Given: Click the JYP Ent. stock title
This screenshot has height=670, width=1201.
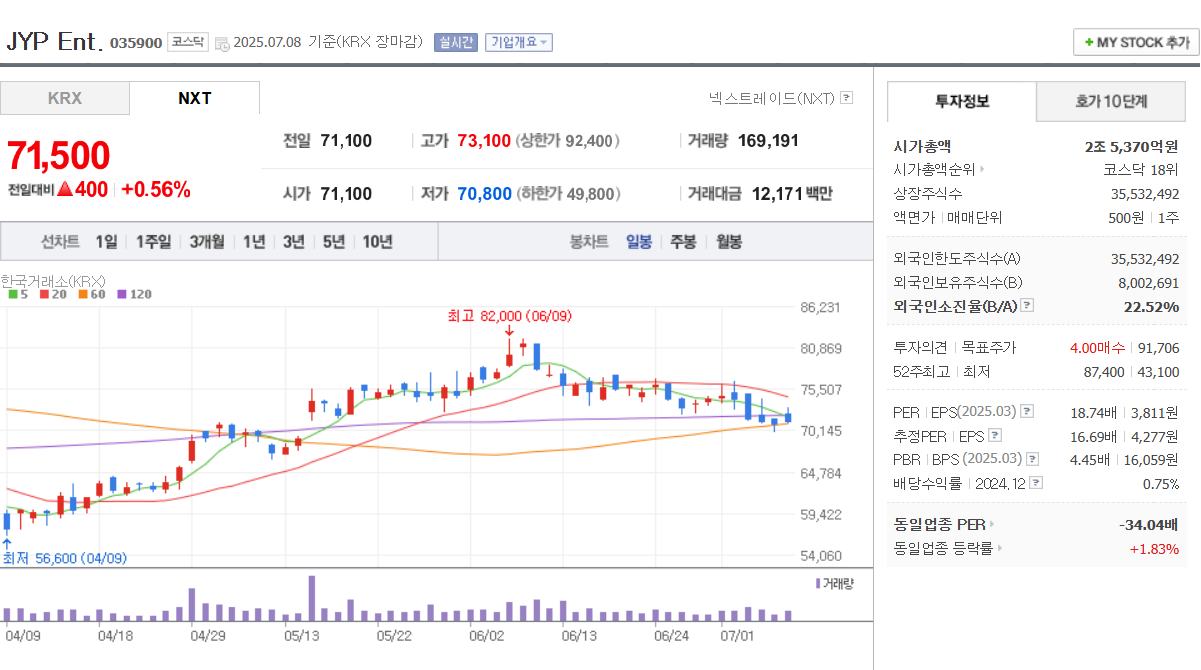Looking at the screenshot, I should click(x=54, y=41).
